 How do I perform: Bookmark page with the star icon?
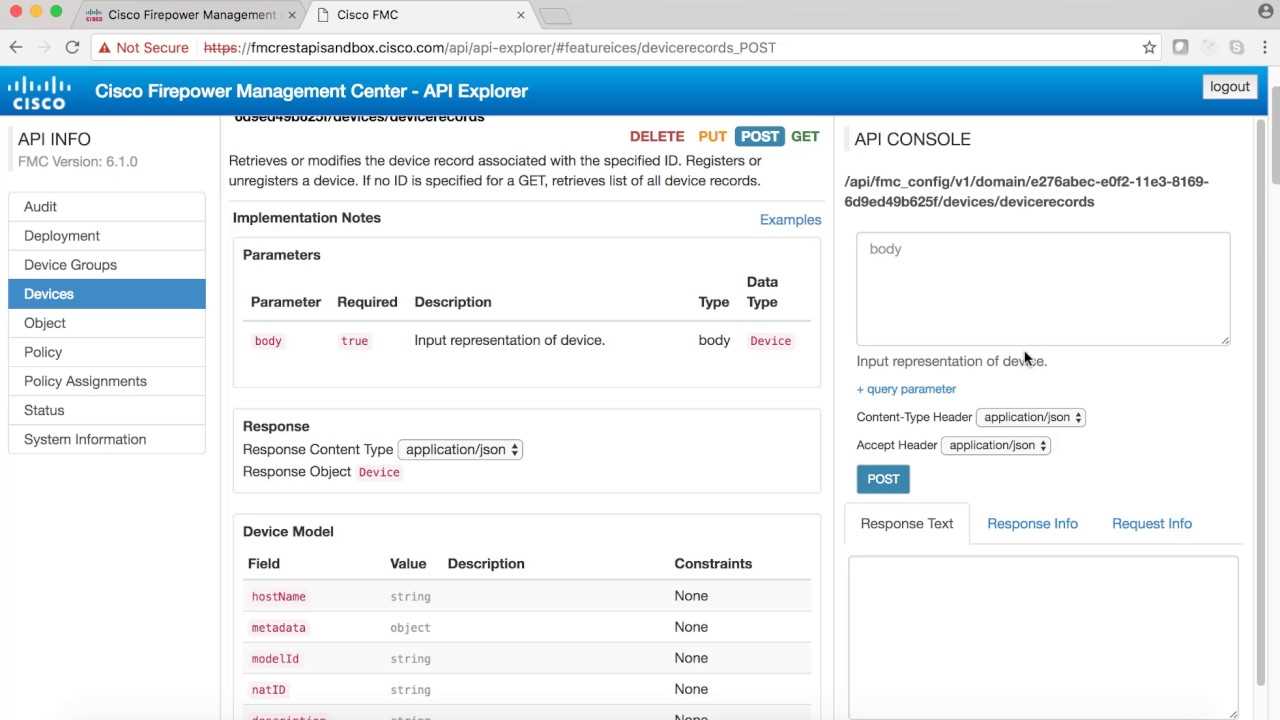[1149, 47]
